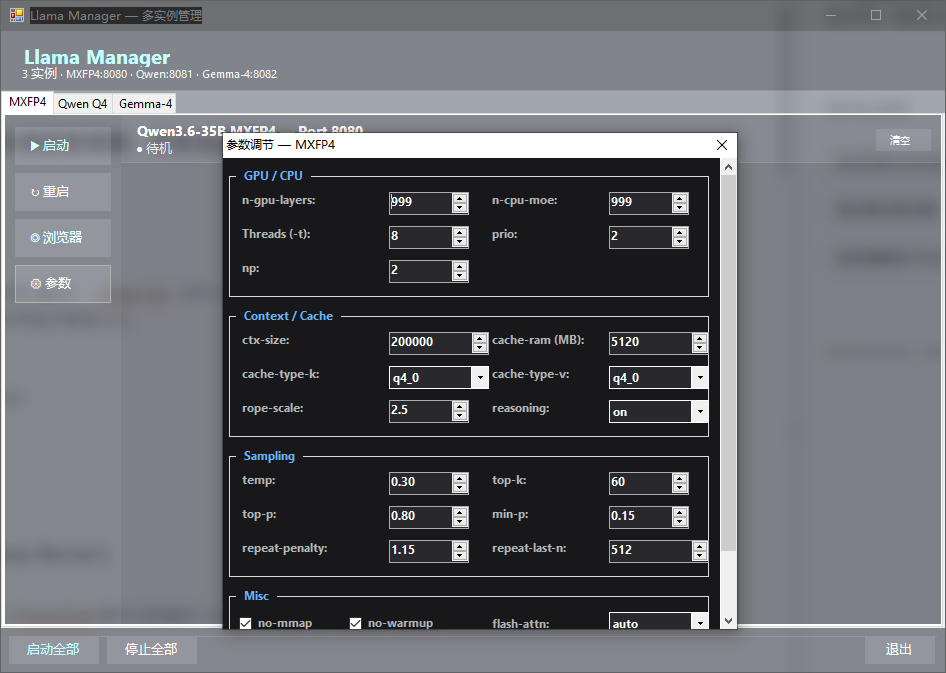Click the Llama Manager app icon in title bar
Screen dimensions: 946x673
pos(16,15)
